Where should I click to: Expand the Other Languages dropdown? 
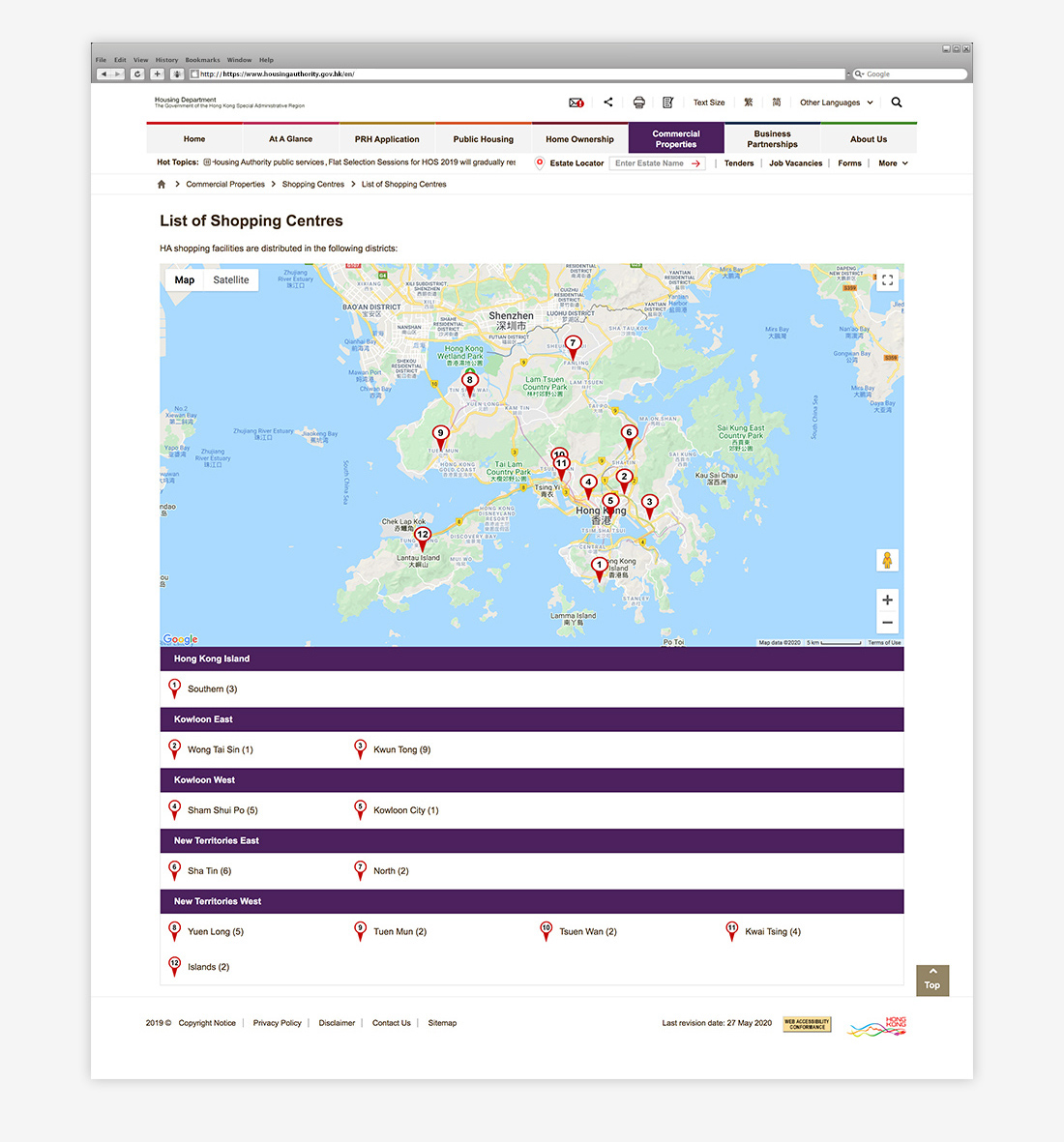click(836, 102)
